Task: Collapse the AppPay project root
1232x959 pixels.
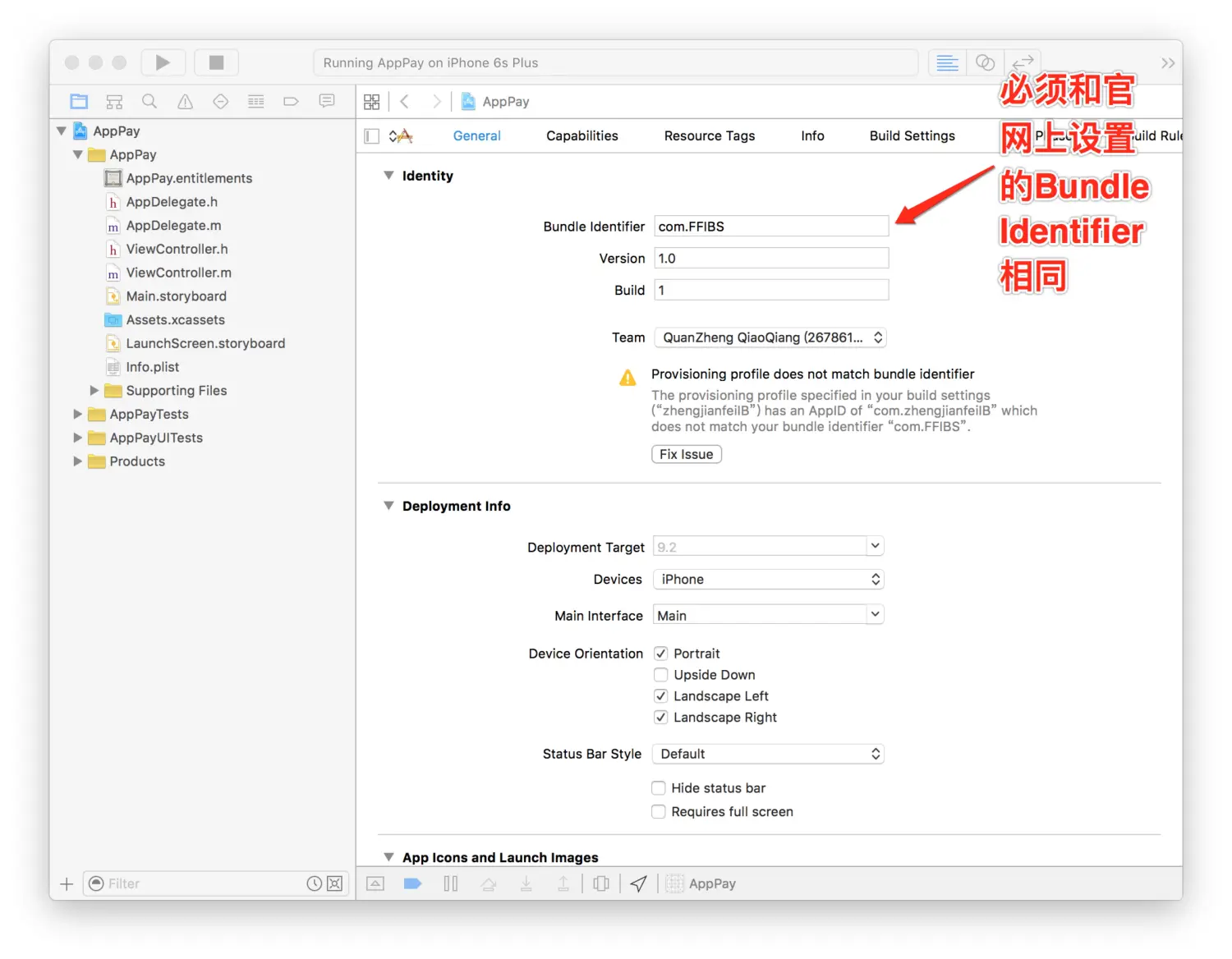Action: (x=62, y=131)
